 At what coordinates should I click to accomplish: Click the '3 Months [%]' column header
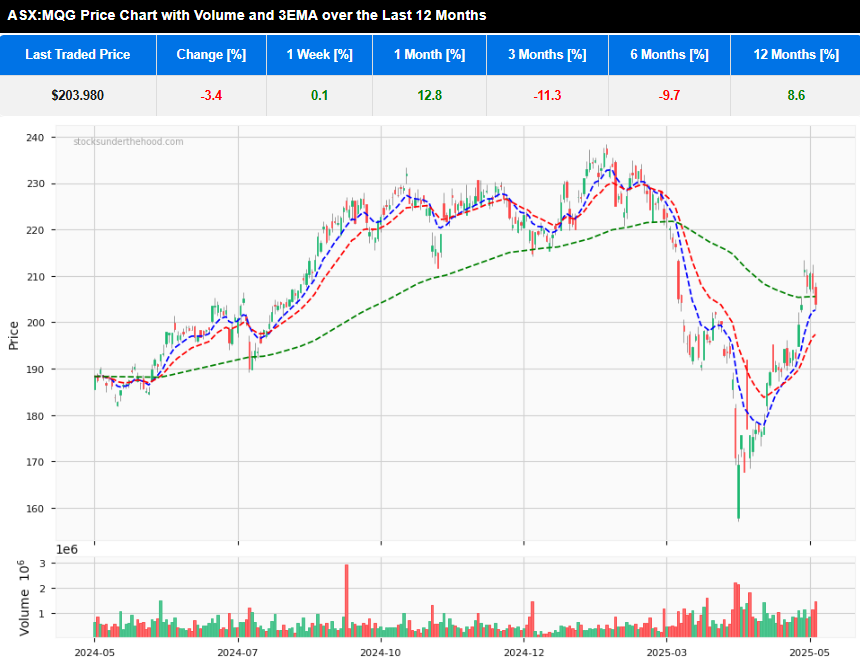pos(547,54)
